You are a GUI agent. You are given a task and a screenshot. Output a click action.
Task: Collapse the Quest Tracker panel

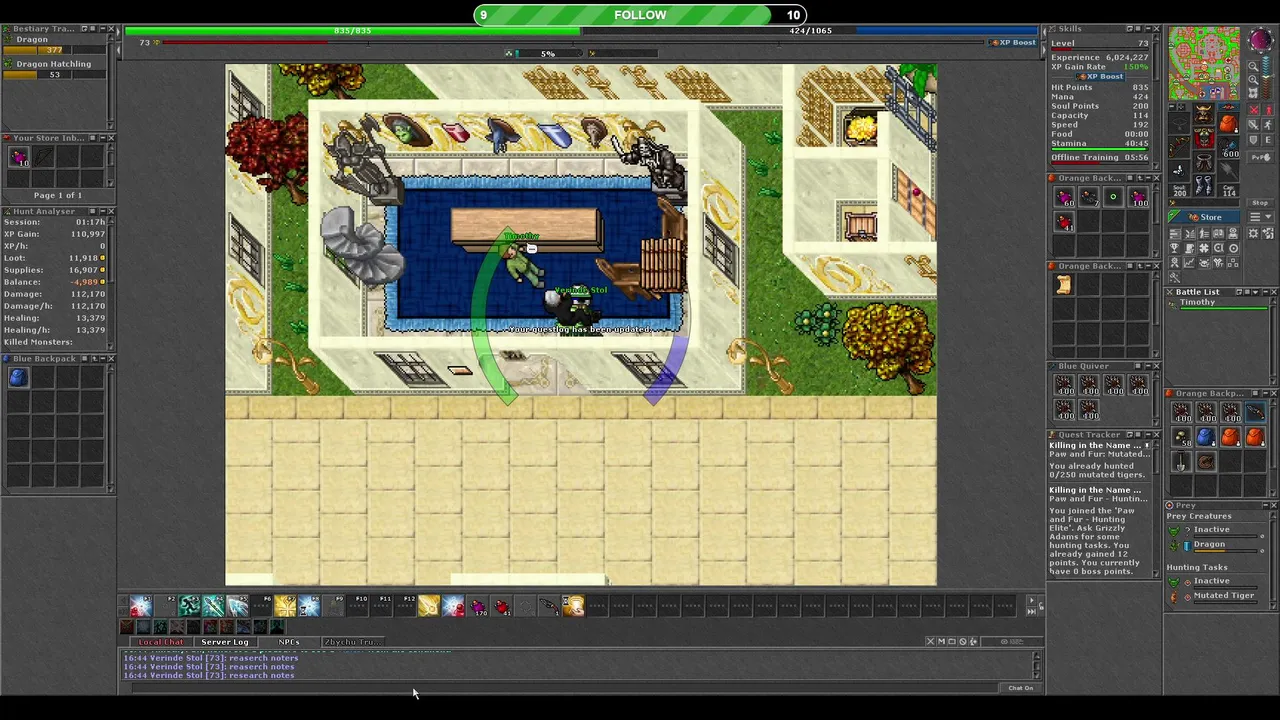pos(1148,434)
